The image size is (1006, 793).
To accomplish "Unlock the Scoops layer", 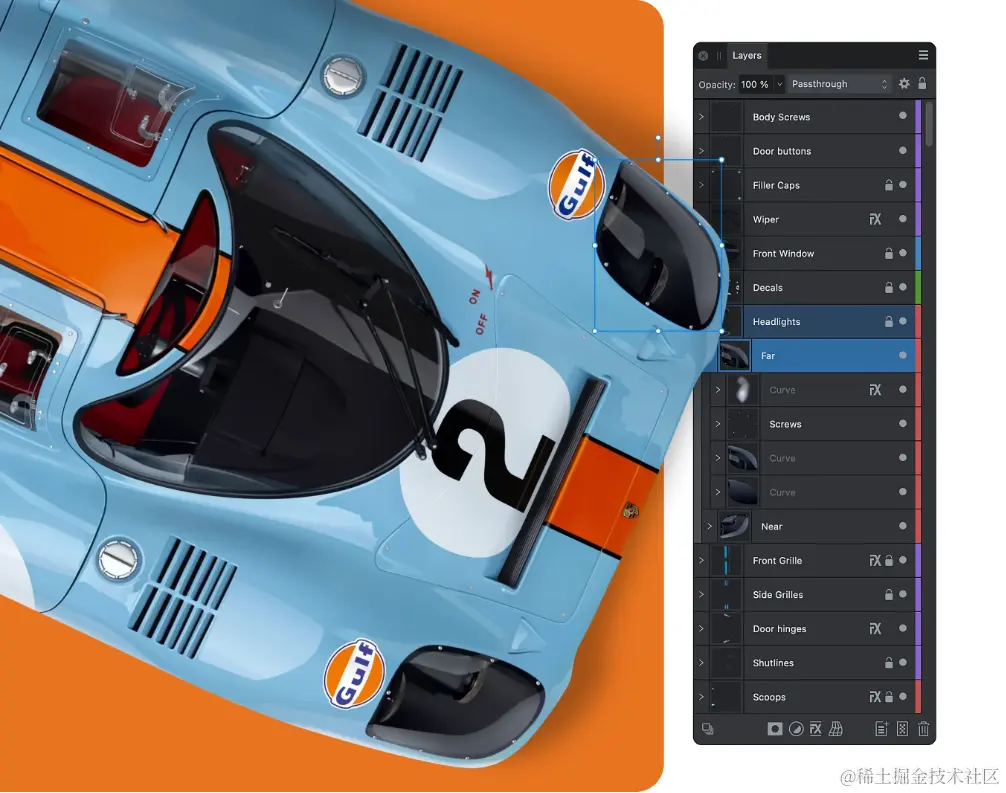I will point(889,697).
